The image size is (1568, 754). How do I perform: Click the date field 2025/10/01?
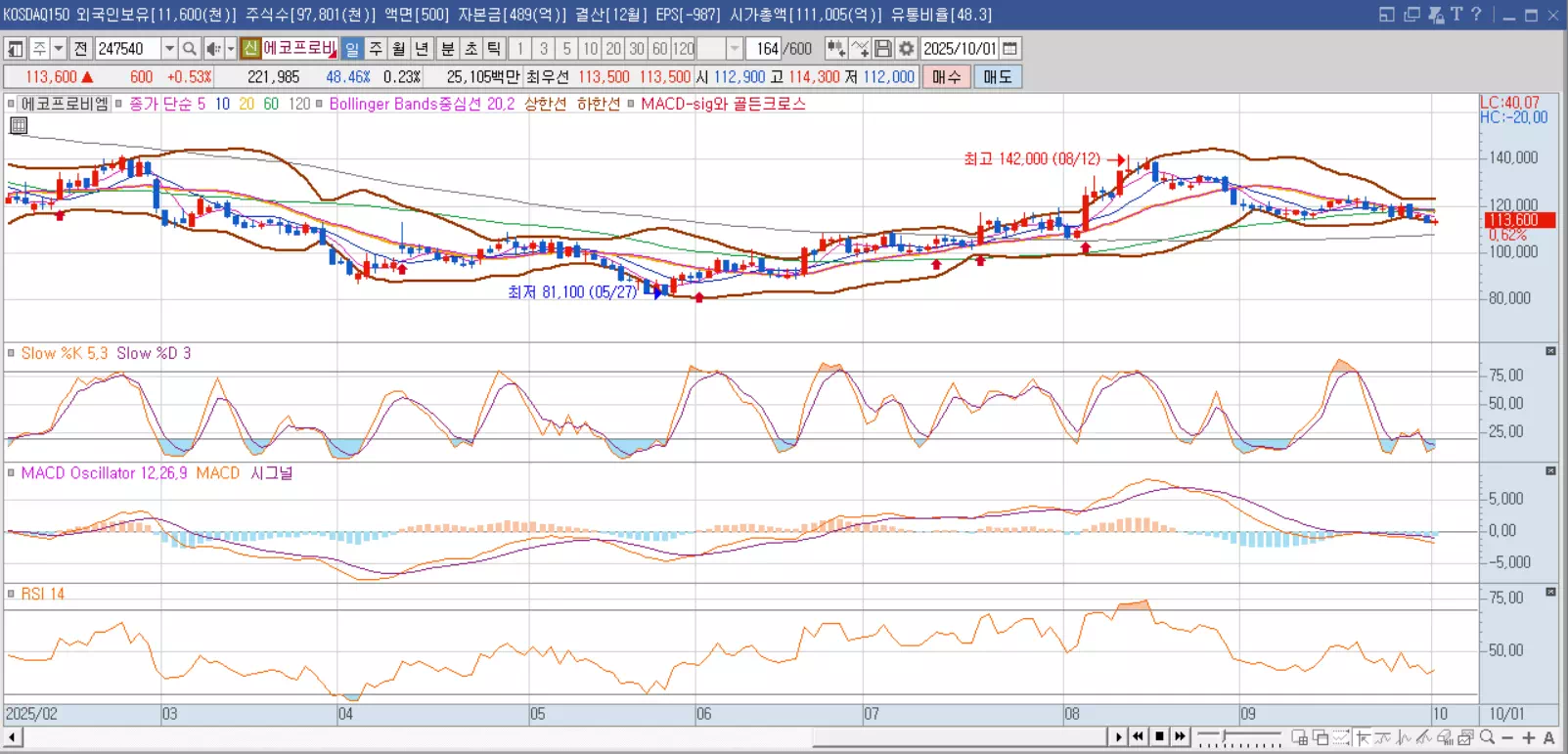pos(960,48)
